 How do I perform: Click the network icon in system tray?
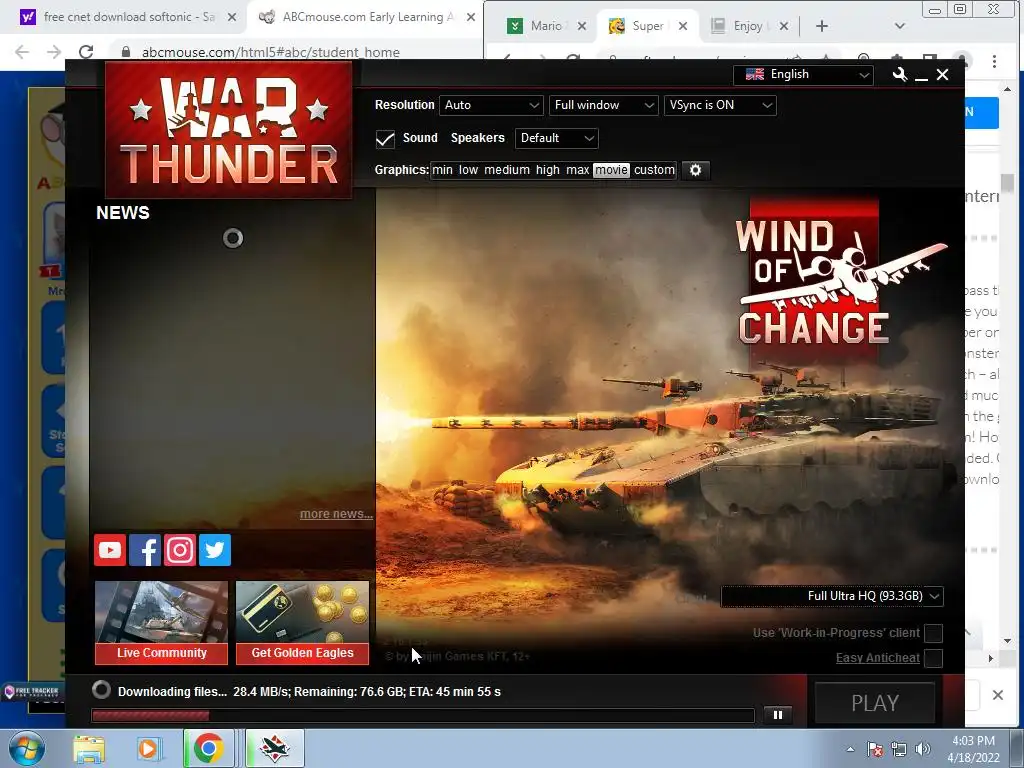point(899,749)
